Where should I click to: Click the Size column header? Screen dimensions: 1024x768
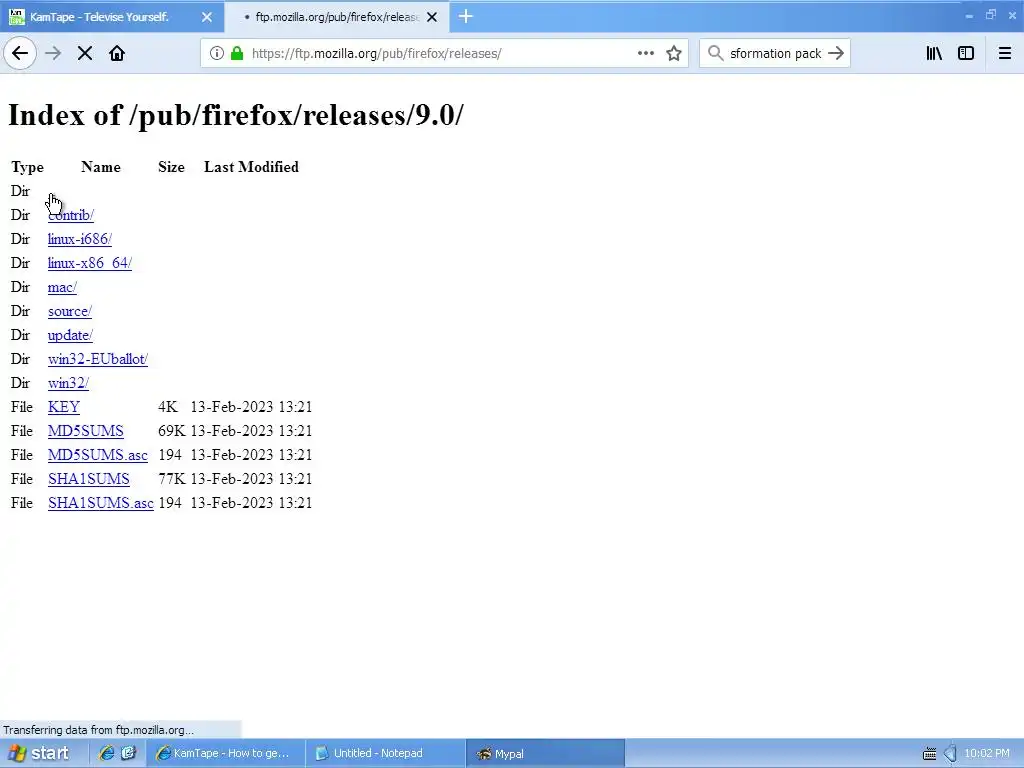[171, 167]
